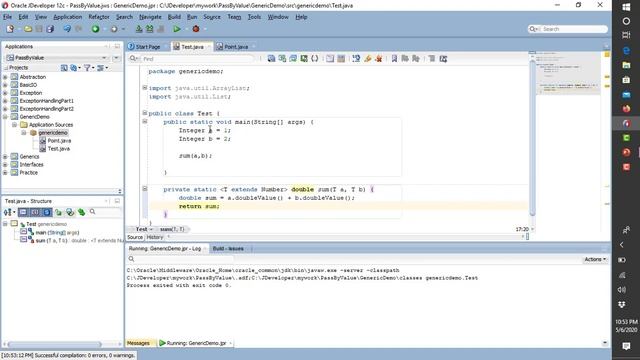Switch to the Build - Issues tab

228,248
